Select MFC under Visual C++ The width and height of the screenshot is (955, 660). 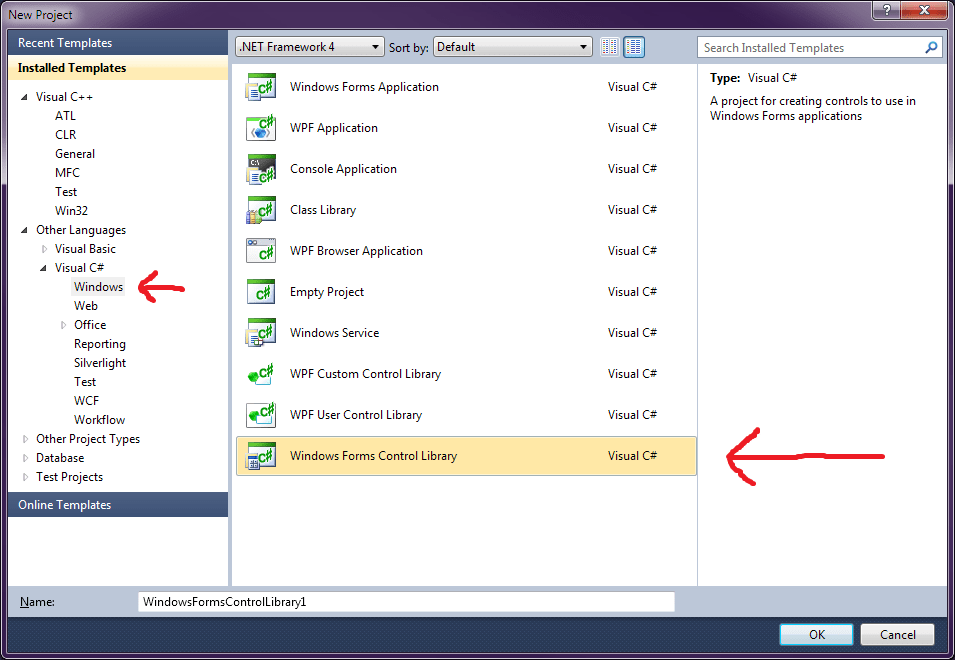click(x=67, y=173)
